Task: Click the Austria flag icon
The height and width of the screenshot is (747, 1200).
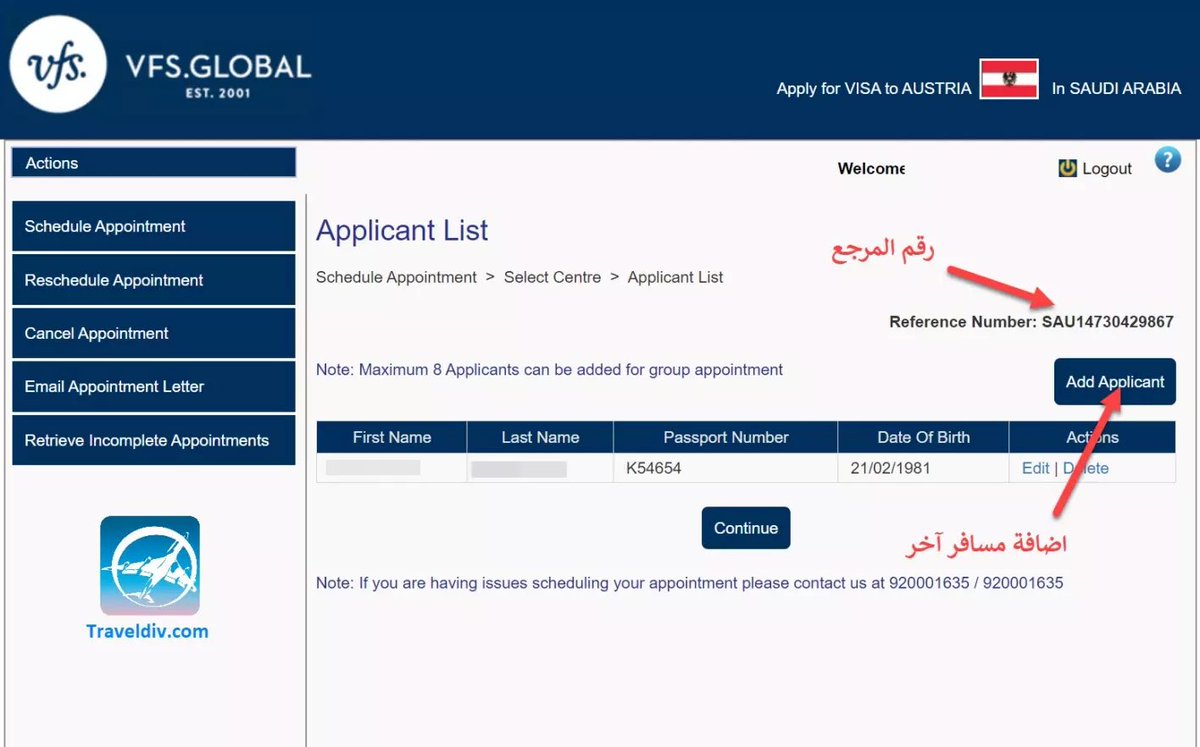Action: pyautogui.click(x=1008, y=79)
